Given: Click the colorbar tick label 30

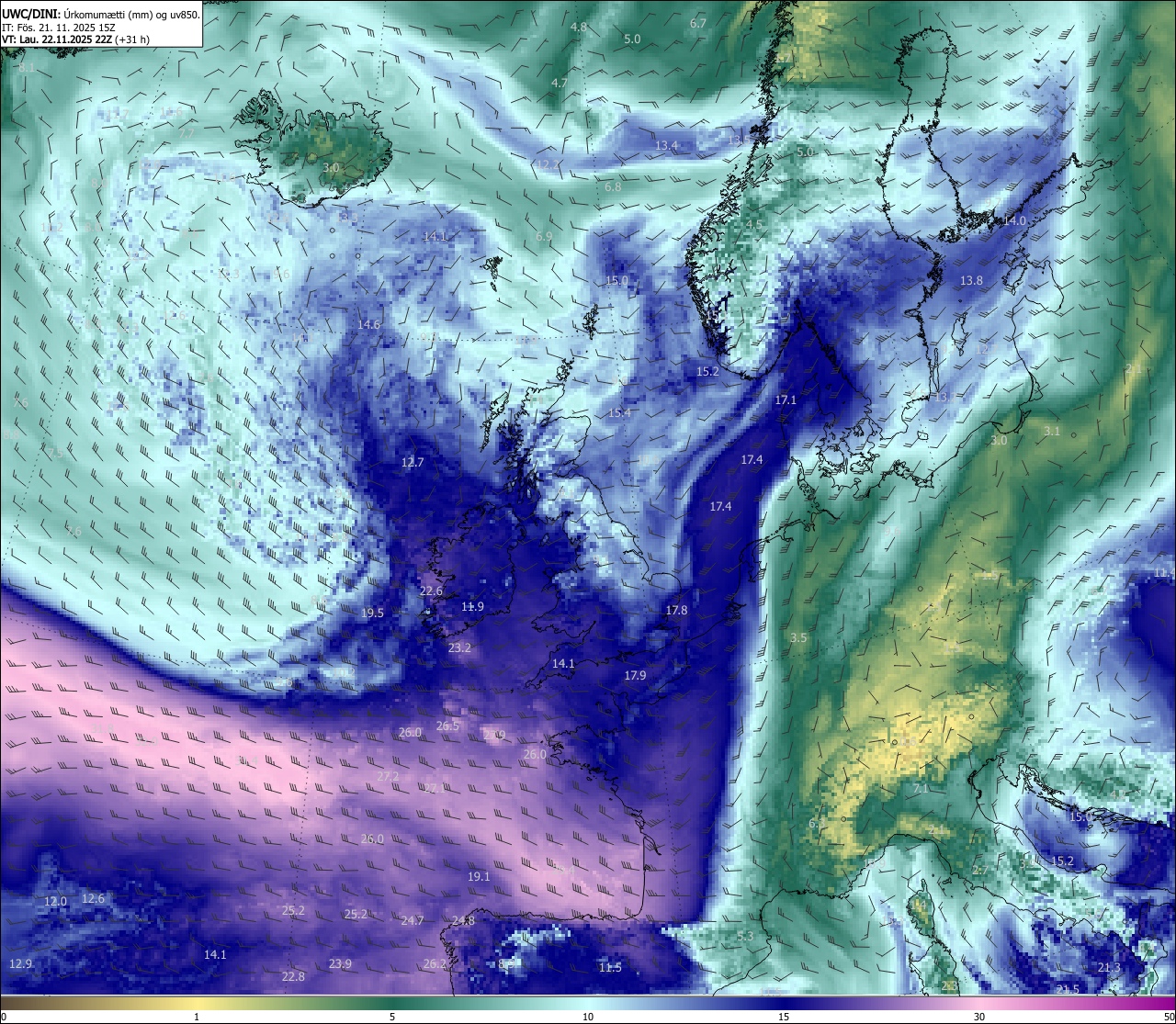Looking at the screenshot, I should 979,1017.
